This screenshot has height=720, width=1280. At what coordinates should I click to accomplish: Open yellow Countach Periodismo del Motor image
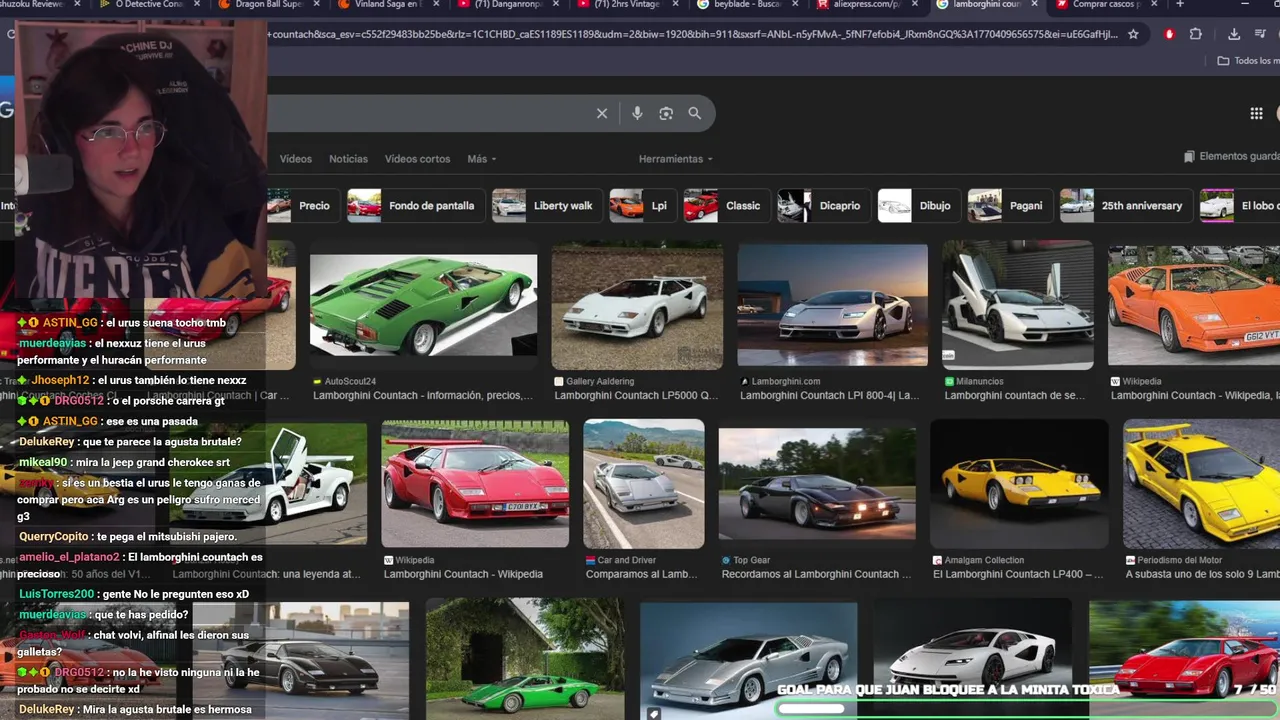point(1201,483)
